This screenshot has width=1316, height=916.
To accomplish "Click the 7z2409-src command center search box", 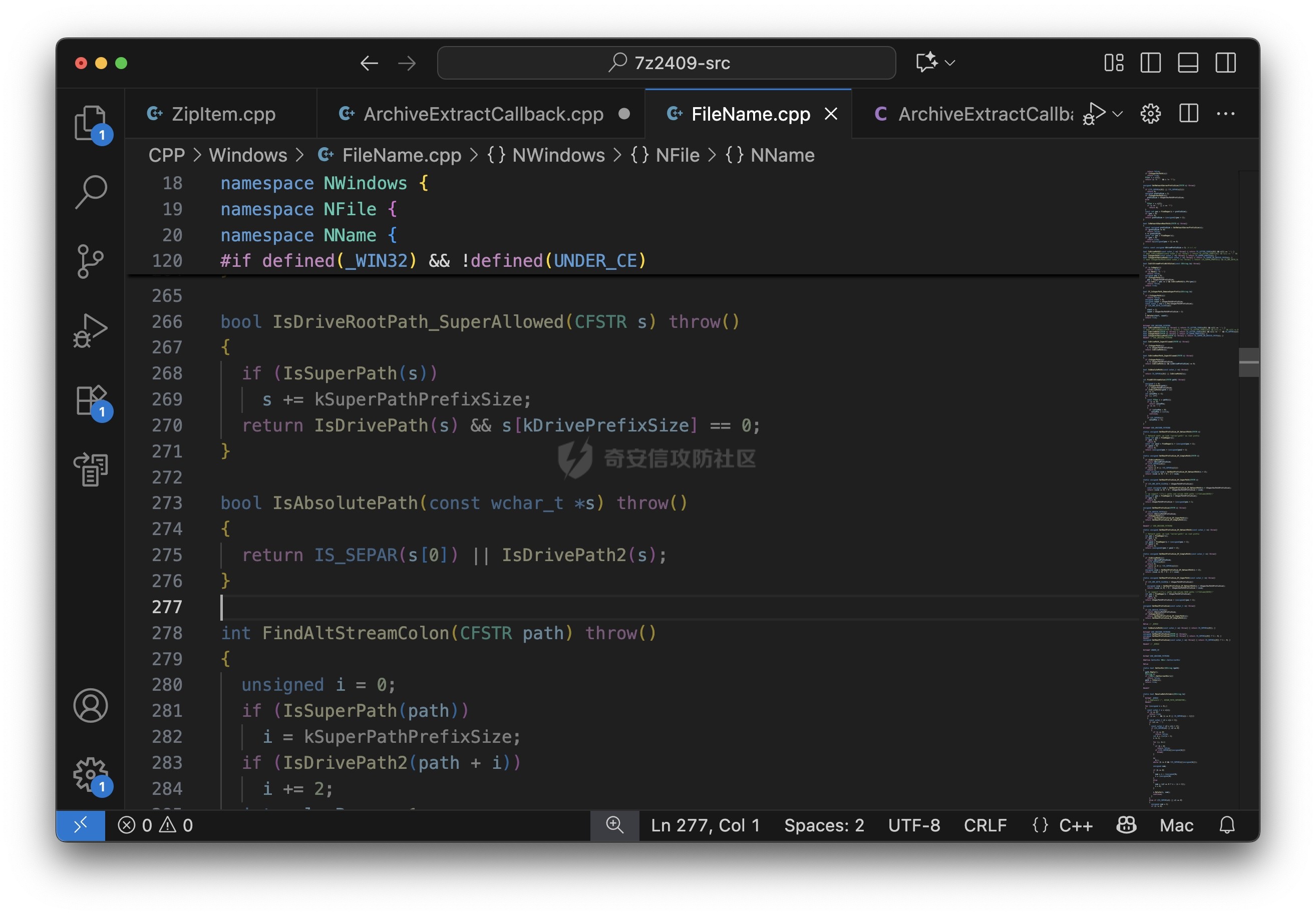I will tap(666, 63).
